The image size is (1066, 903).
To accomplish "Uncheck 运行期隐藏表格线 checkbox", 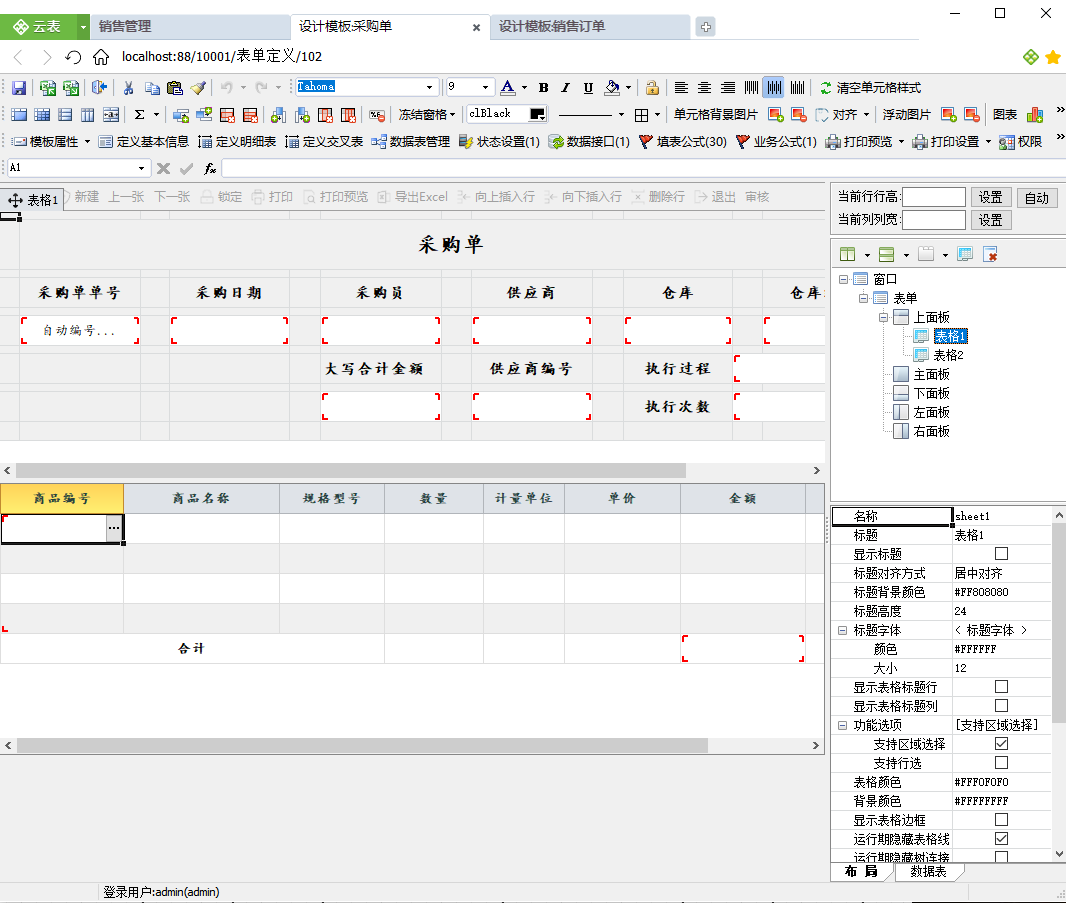I will [1001, 838].
